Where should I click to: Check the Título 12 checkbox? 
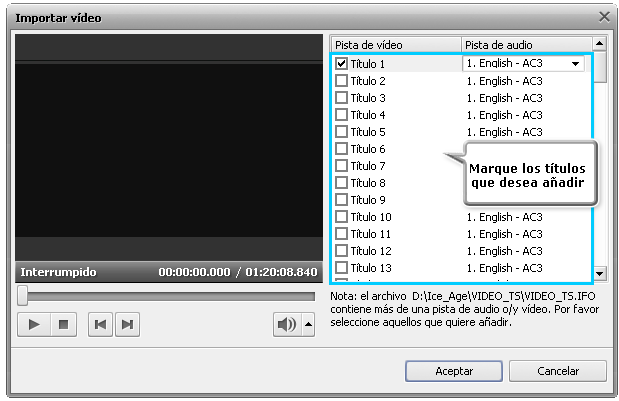point(341,251)
